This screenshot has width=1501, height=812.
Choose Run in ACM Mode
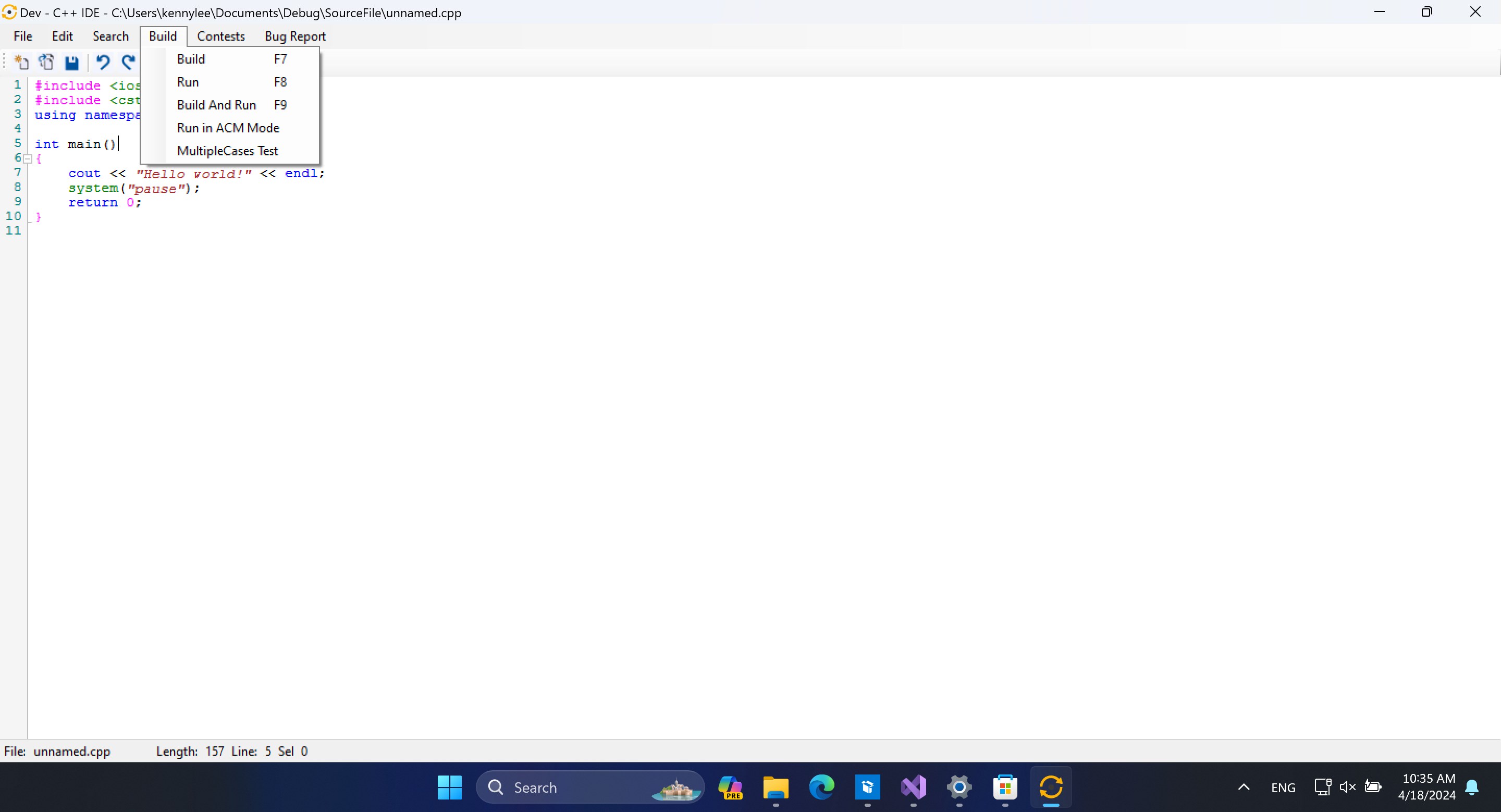228,128
